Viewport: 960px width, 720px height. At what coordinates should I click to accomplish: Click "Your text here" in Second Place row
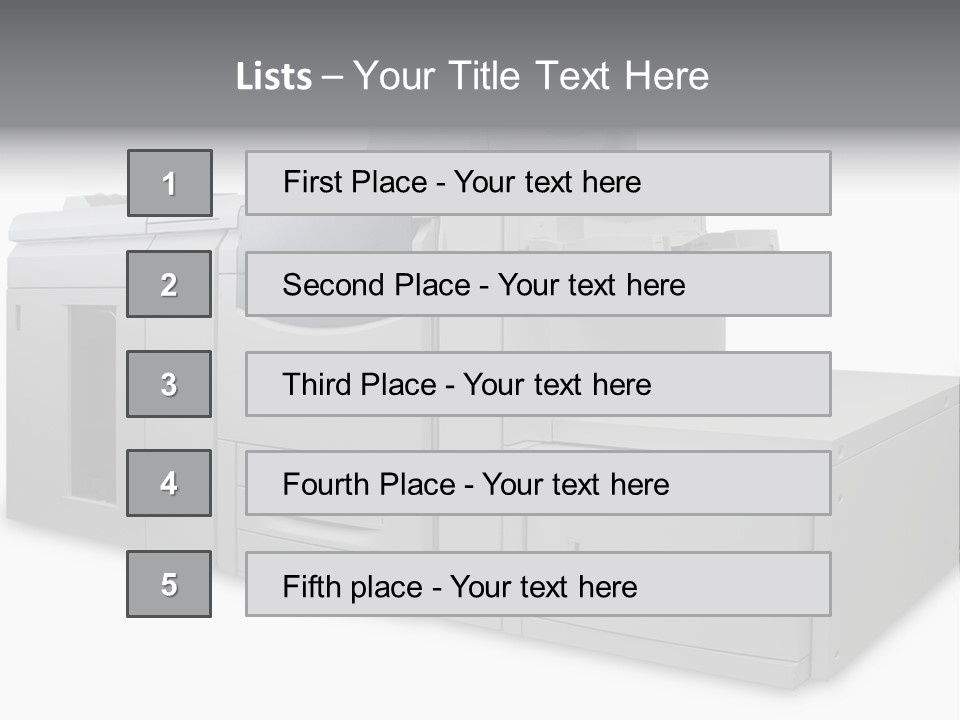592,285
